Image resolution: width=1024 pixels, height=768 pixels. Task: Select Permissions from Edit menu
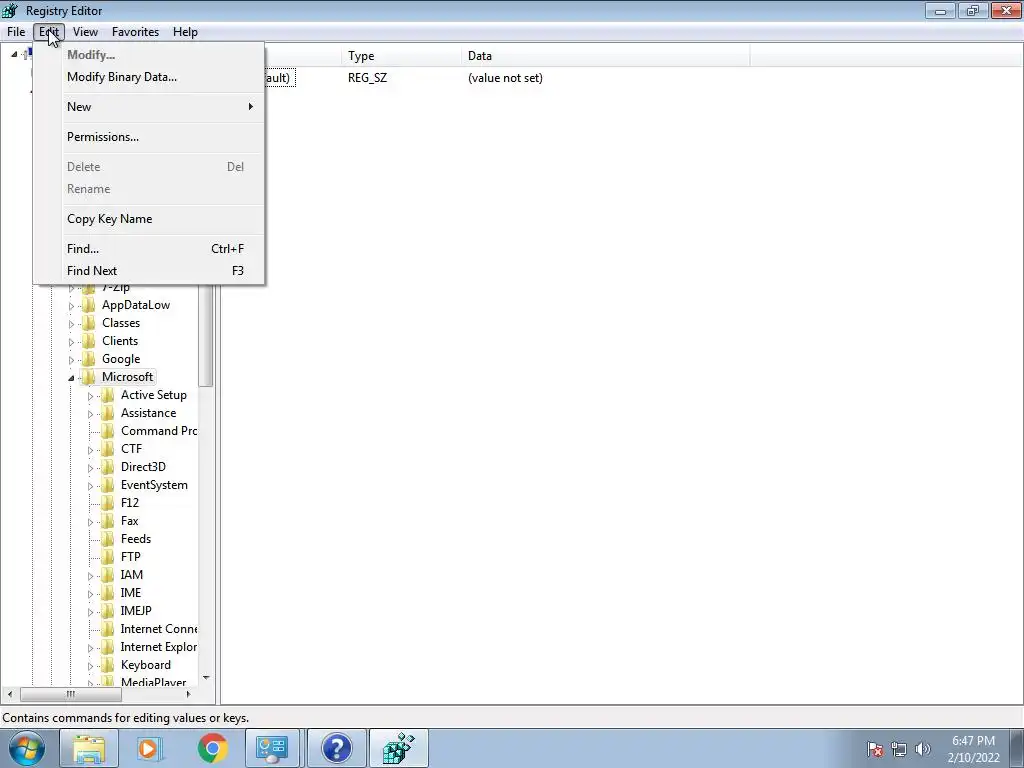point(149,136)
